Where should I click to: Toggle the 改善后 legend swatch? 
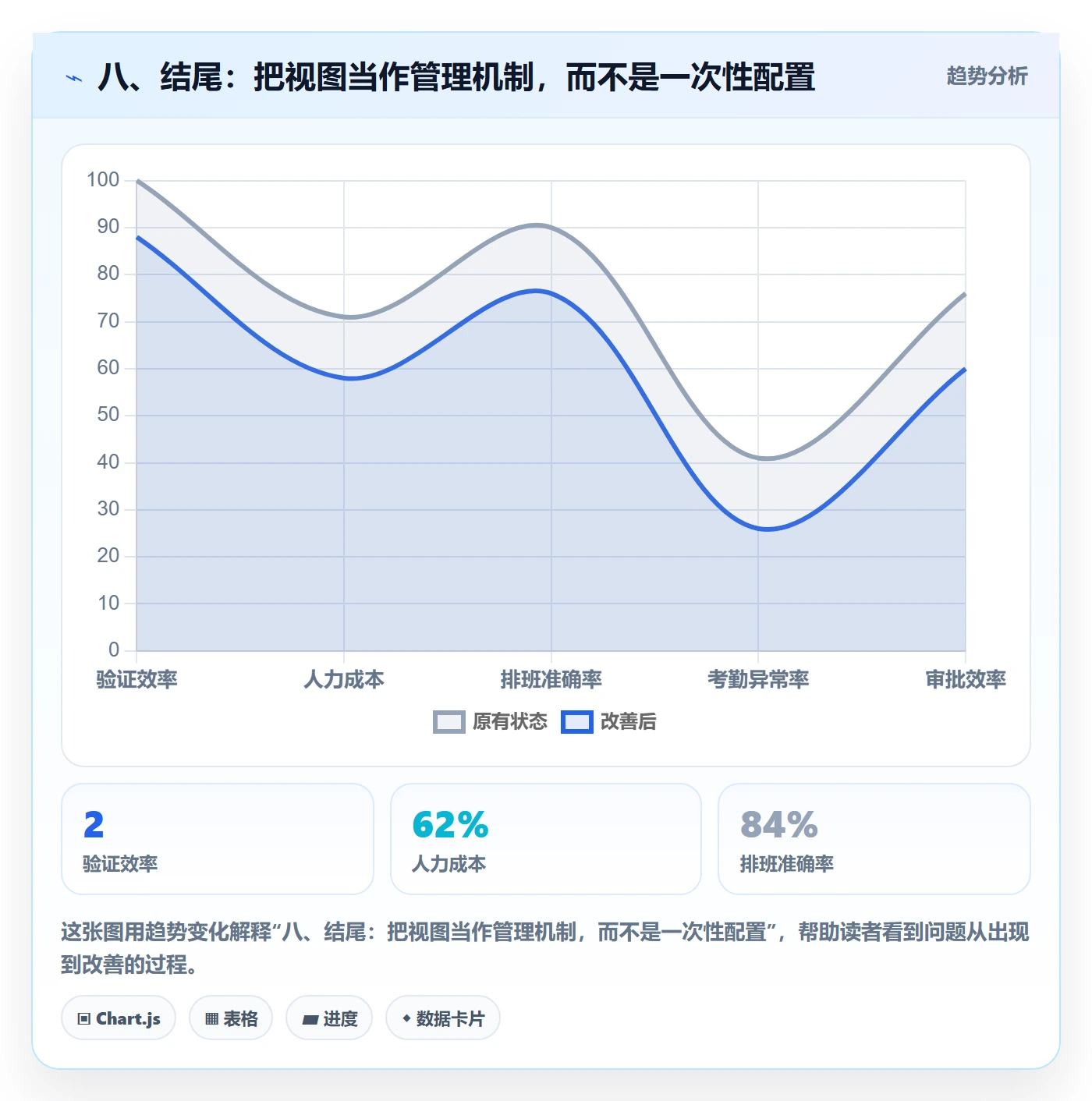tap(577, 722)
